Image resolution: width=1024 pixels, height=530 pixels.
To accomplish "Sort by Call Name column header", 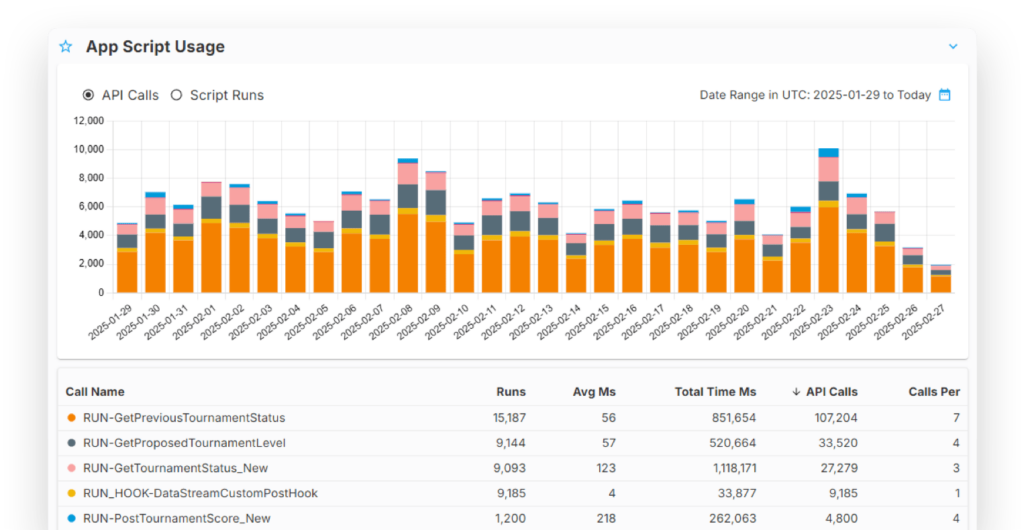I will pos(95,392).
